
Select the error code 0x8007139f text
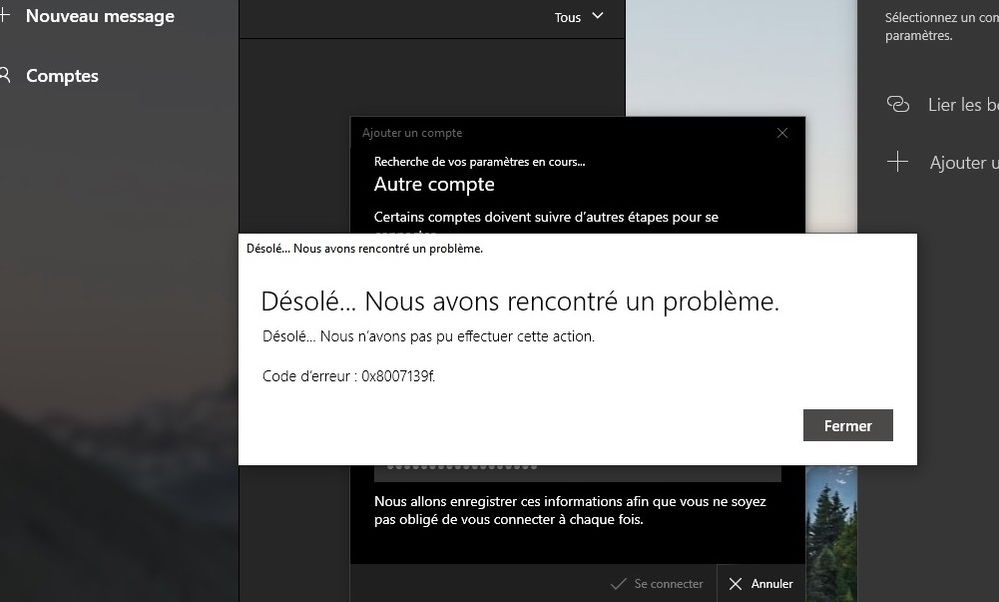click(x=349, y=377)
